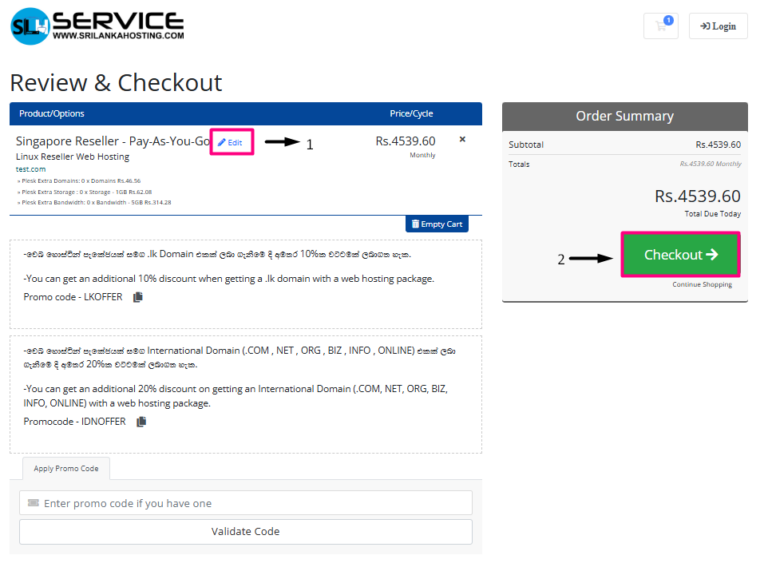Open the shopping cart icon

(660, 27)
